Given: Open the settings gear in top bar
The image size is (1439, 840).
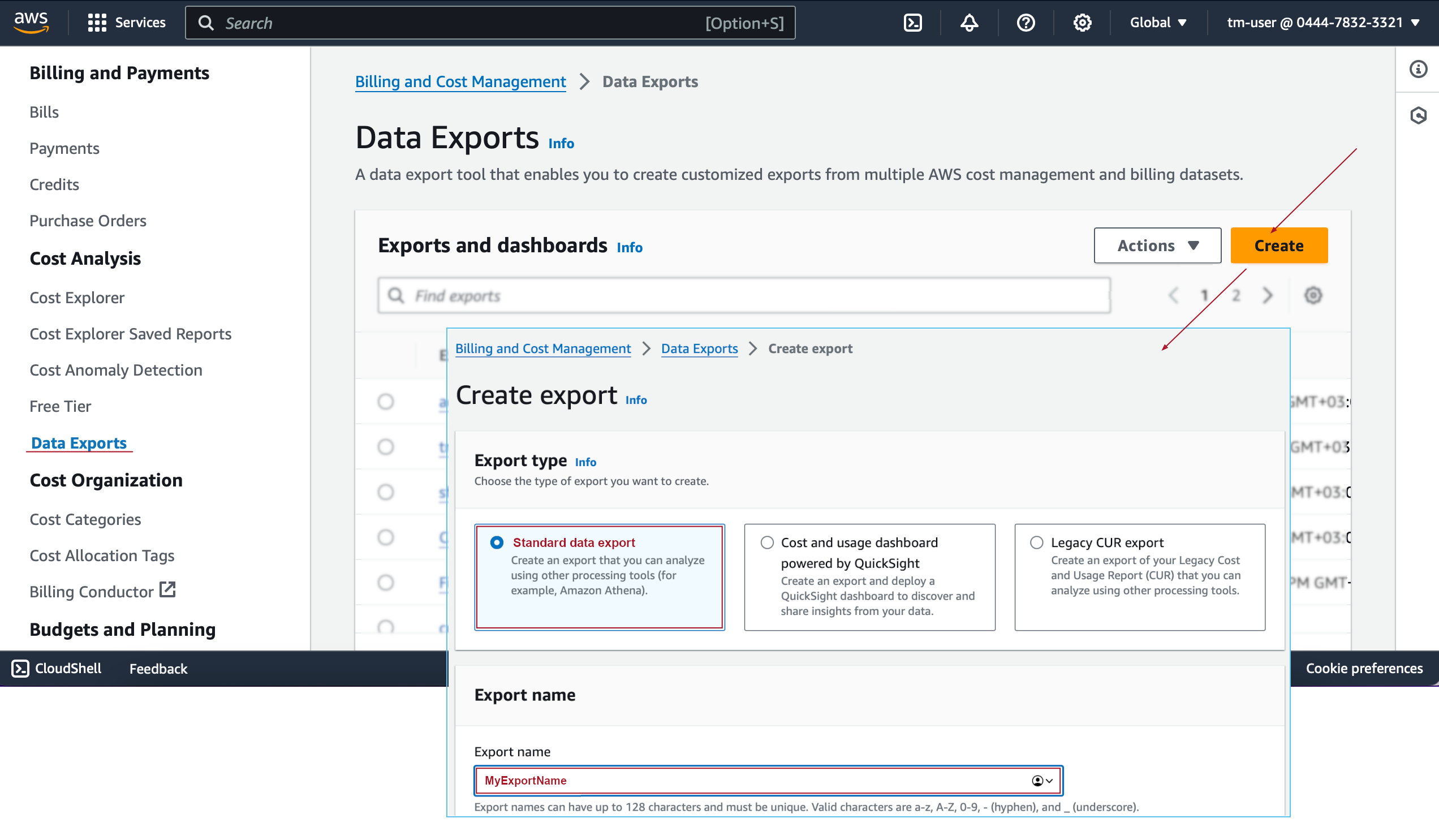Looking at the screenshot, I should click(1082, 23).
